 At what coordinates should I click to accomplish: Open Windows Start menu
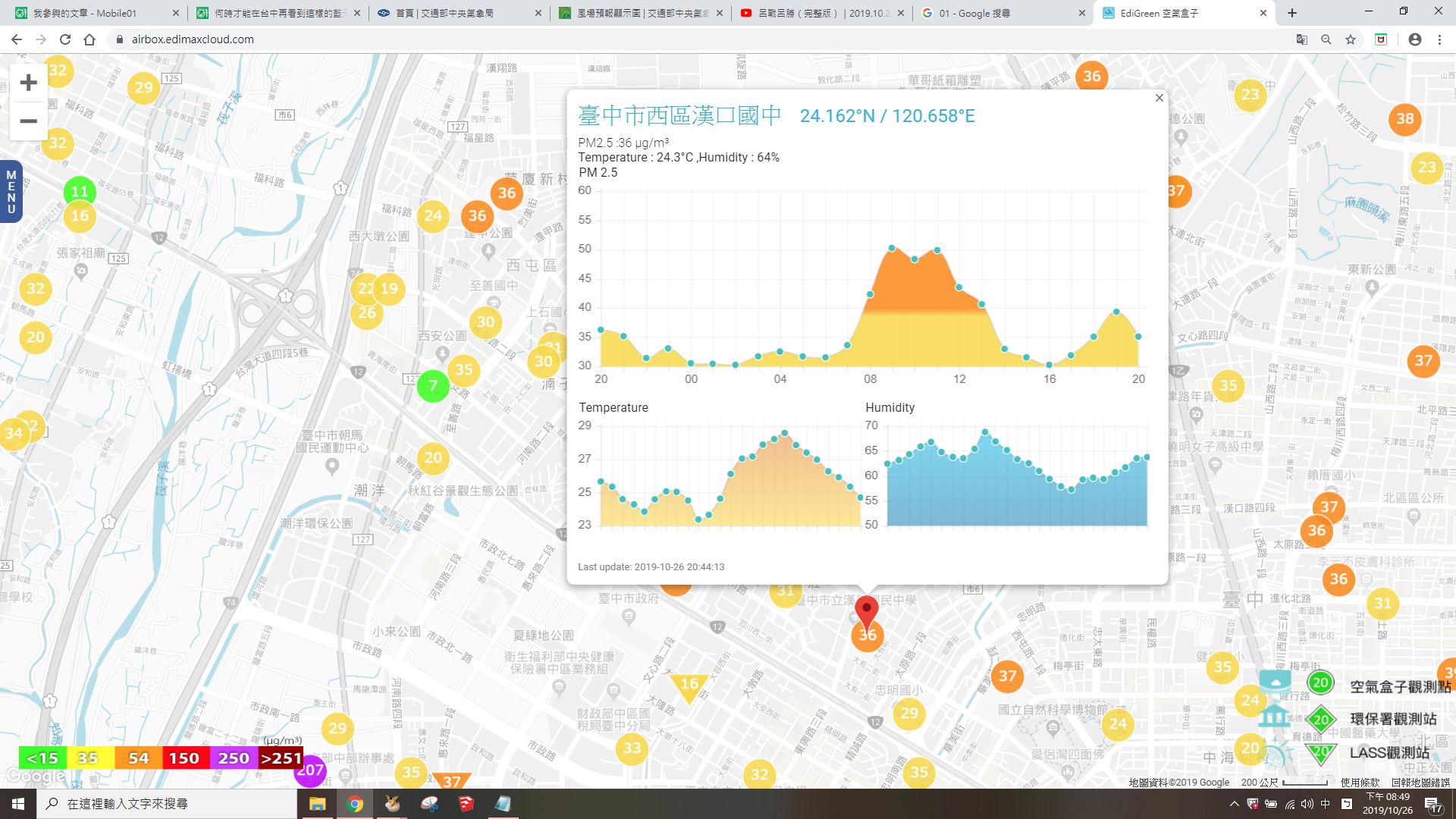point(18,804)
